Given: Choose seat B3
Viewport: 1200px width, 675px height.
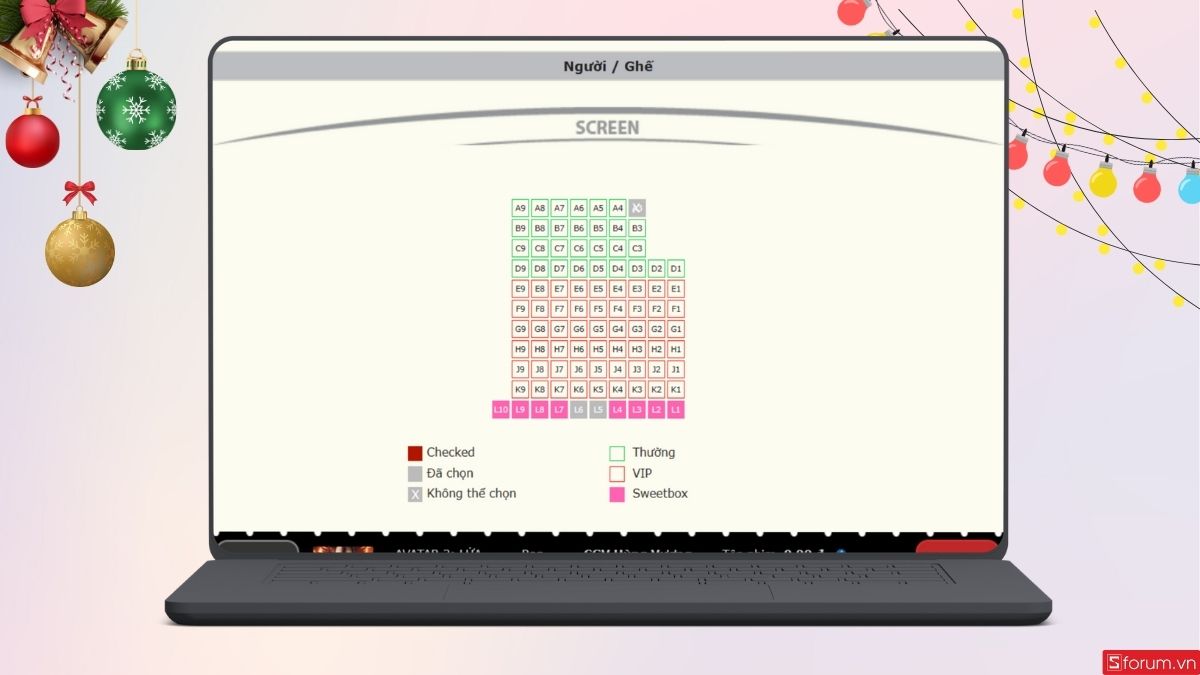Looking at the screenshot, I should click(637, 228).
